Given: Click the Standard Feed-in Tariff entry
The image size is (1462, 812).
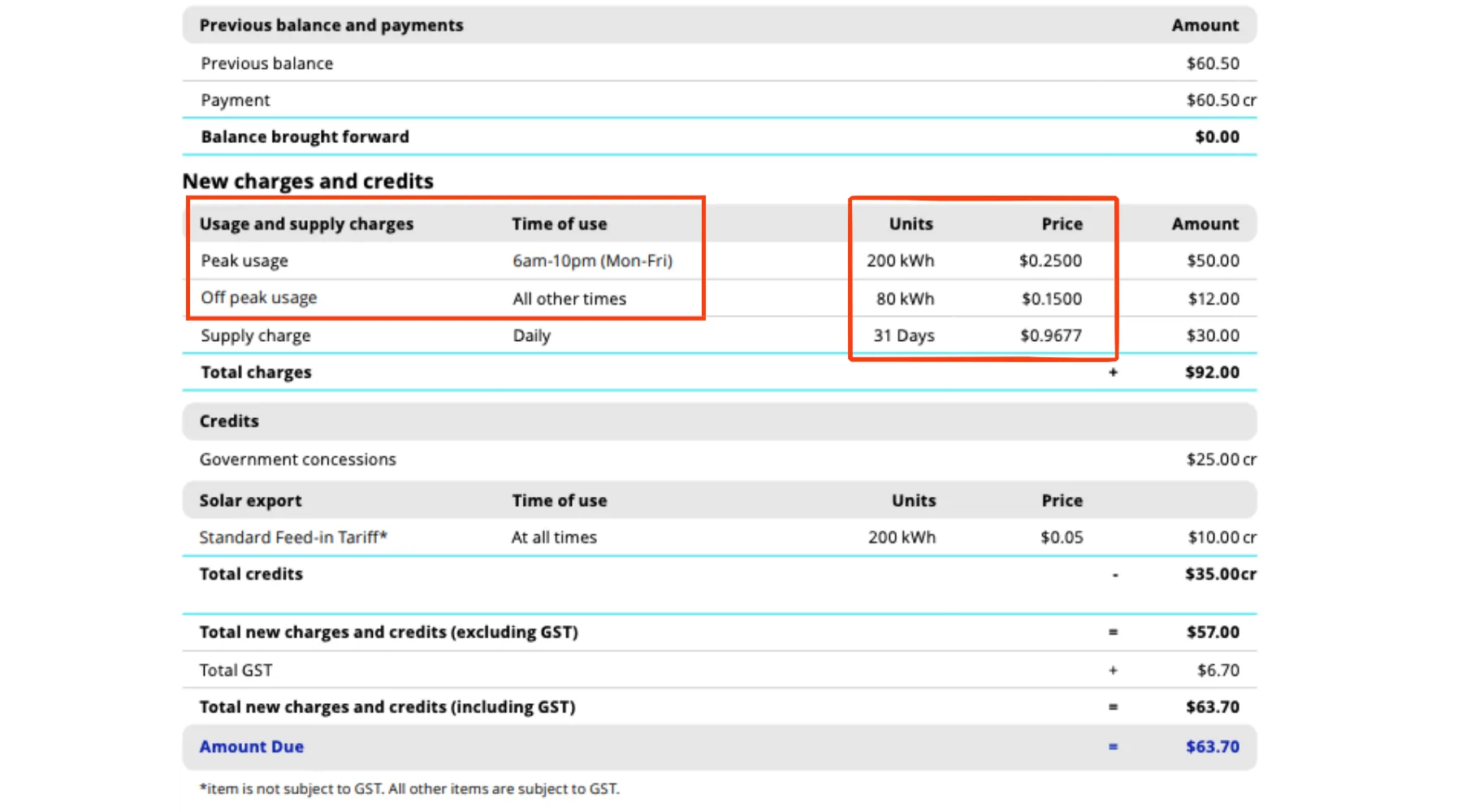Looking at the screenshot, I should (293, 538).
